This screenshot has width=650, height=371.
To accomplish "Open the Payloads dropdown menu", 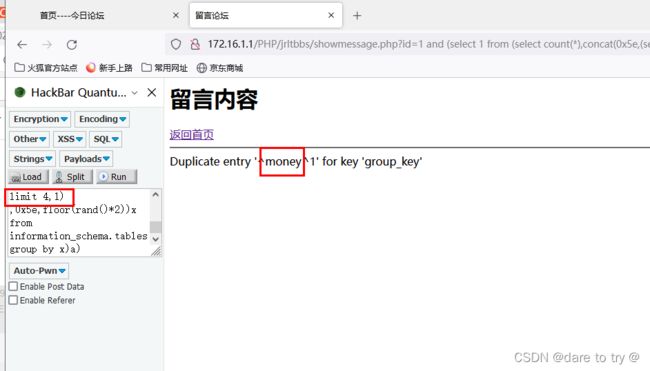I will (86, 159).
